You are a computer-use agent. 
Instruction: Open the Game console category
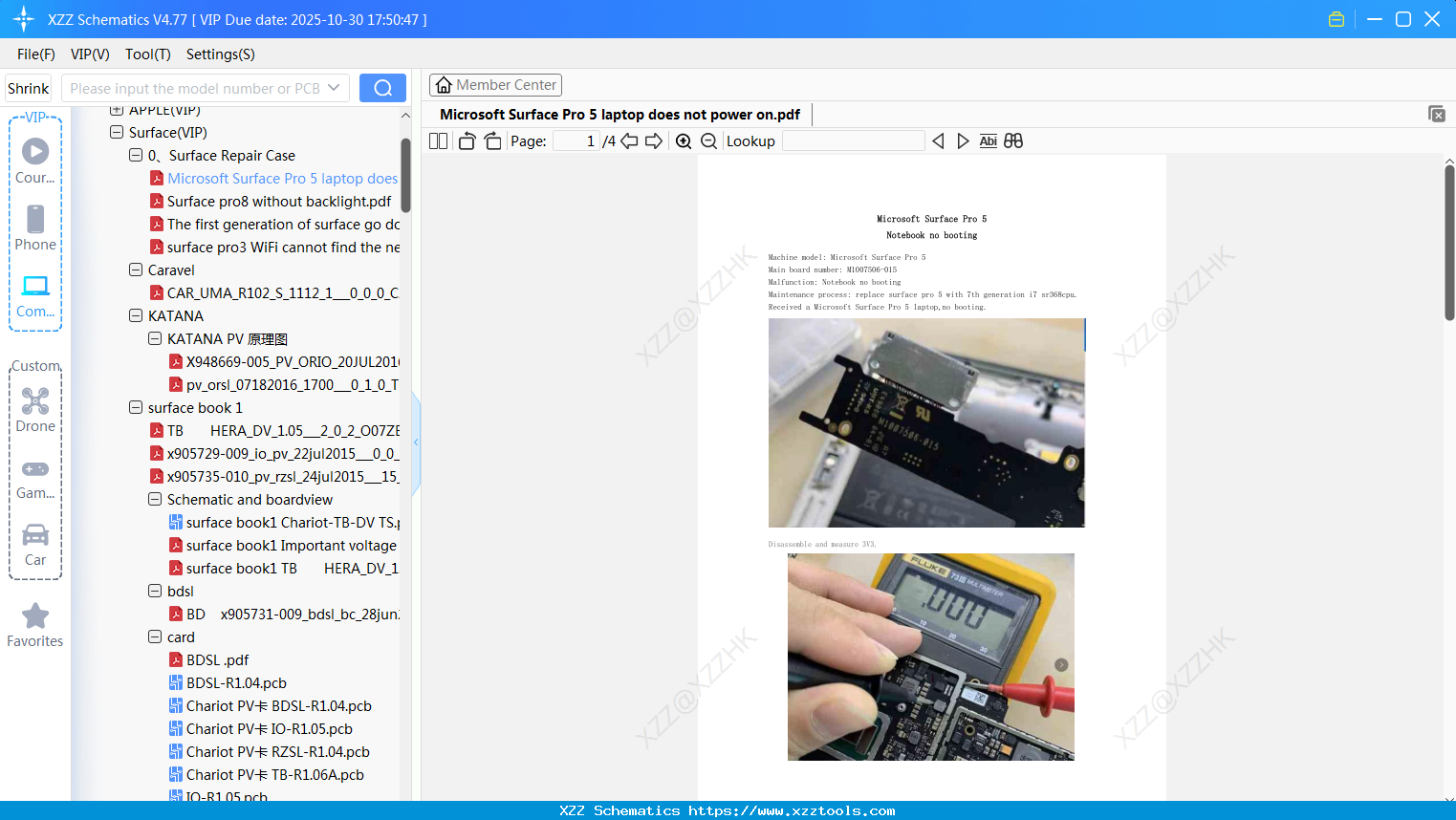(35, 479)
